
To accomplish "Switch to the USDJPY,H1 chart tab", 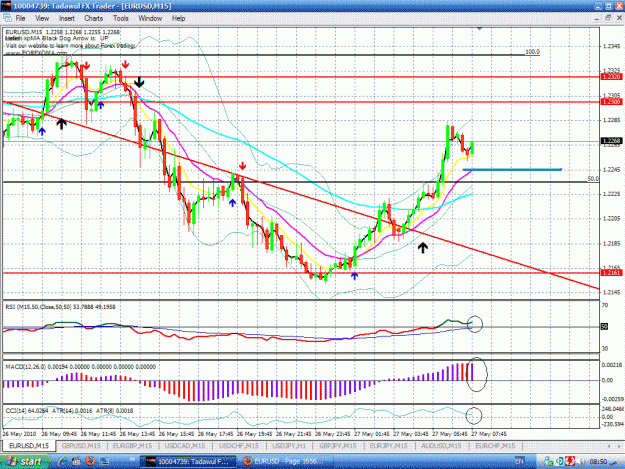I will [289, 445].
